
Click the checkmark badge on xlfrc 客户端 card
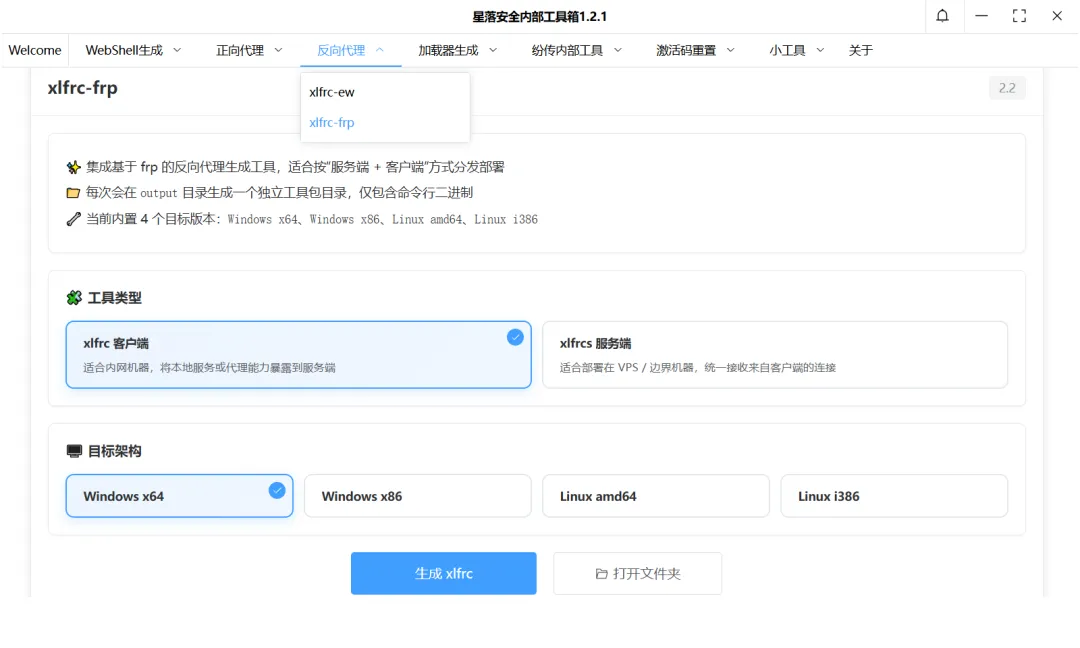[515, 337]
